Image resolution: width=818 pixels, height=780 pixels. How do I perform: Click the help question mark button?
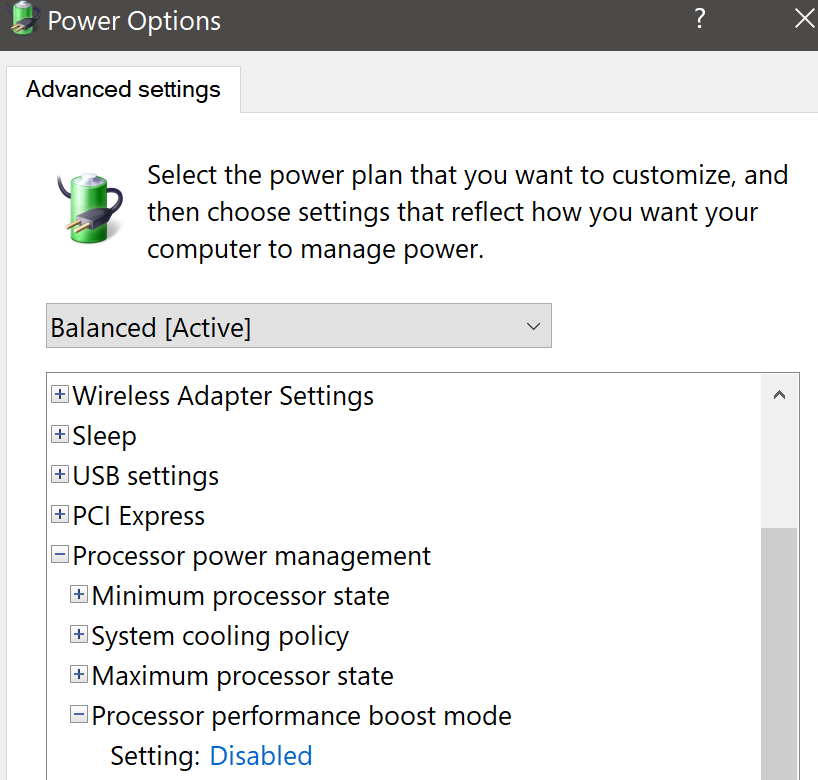coord(700,19)
